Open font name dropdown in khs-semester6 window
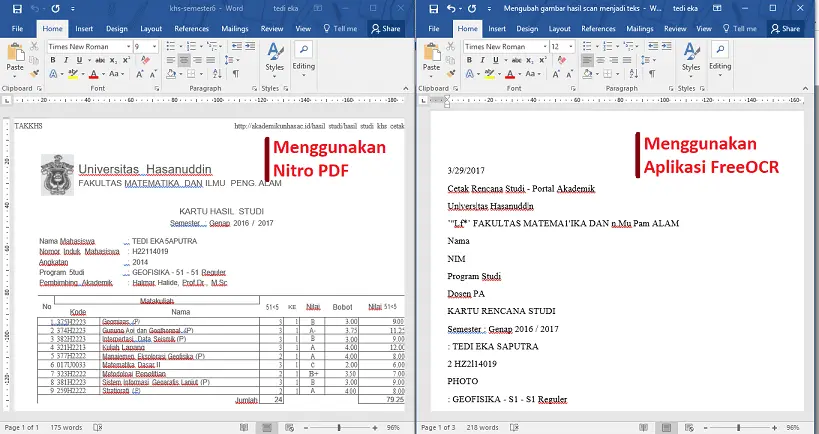Screen dimensions: 819x434 [128, 46]
